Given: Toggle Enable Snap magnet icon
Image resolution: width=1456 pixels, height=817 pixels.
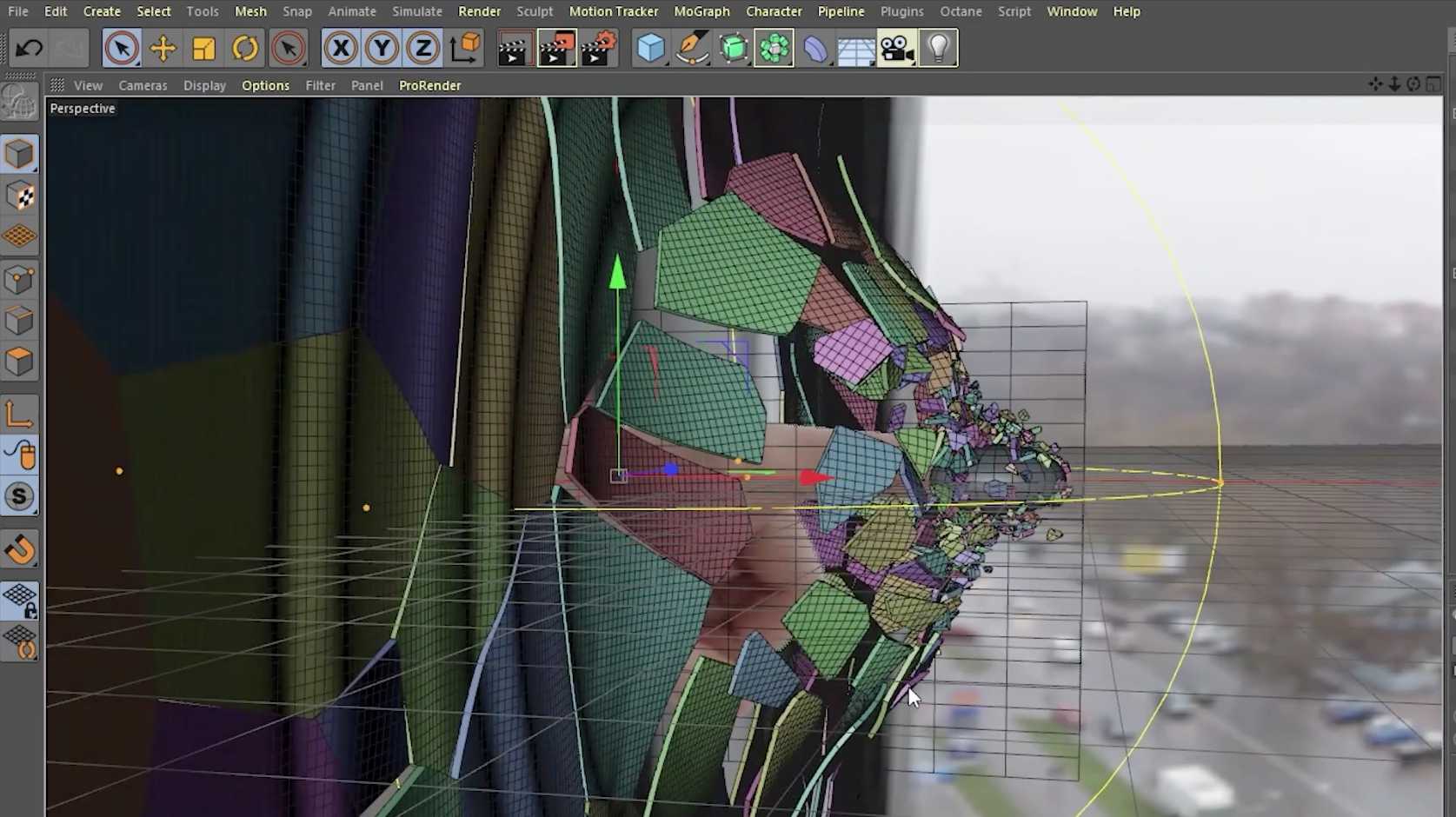Looking at the screenshot, I should 19,549.
